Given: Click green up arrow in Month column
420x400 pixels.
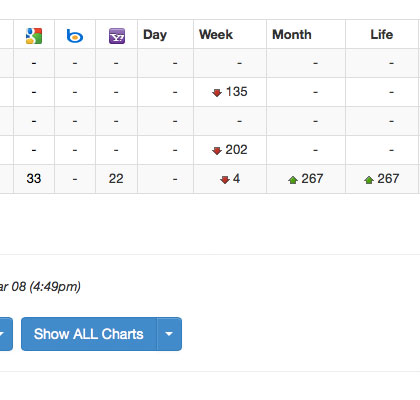Looking at the screenshot, I should click(293, 180).
